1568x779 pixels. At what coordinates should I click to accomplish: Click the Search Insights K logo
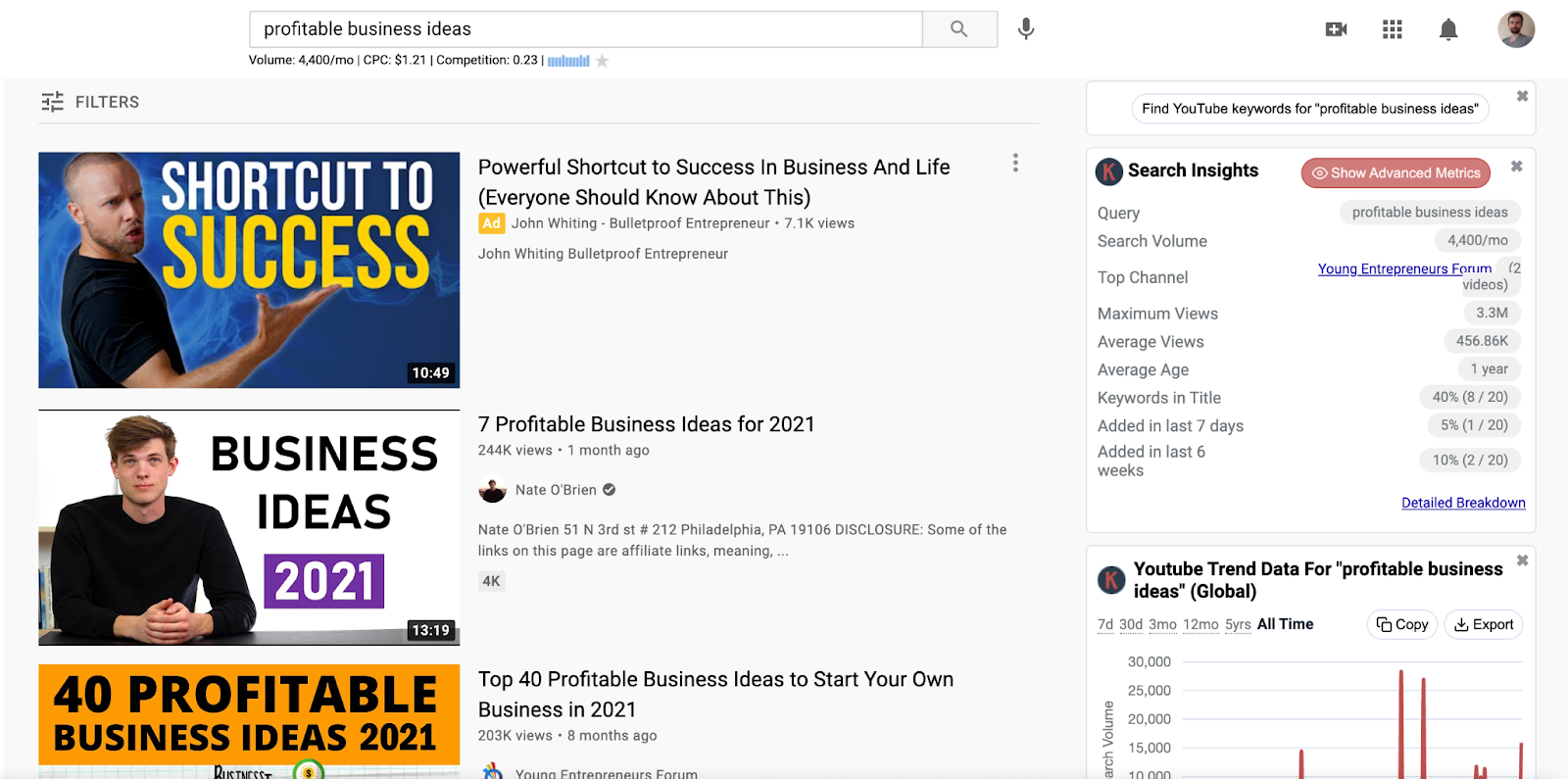[1109, 171]
